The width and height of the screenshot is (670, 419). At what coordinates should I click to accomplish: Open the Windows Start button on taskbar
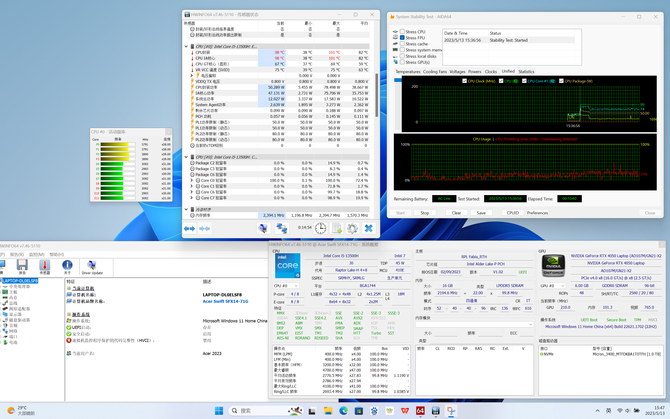[219, 411]
